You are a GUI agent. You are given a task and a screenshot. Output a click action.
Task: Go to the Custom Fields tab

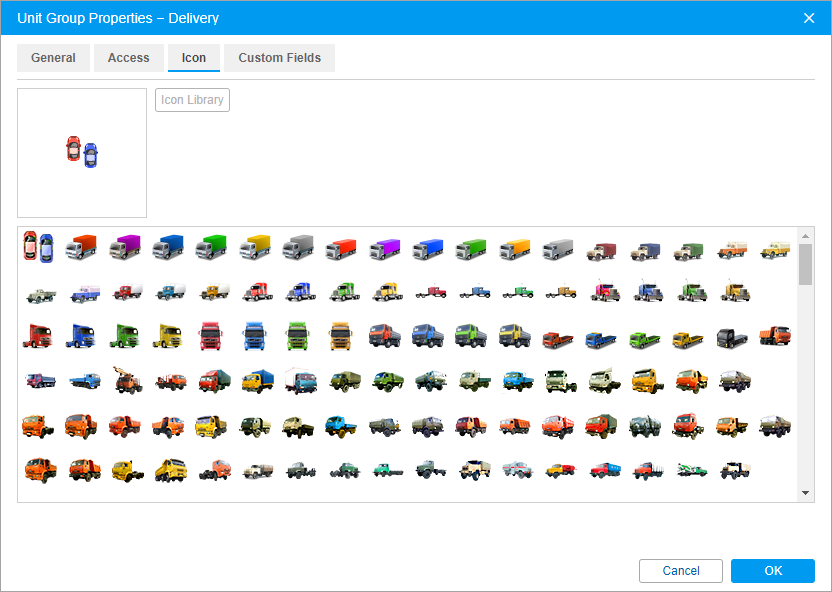pyautogui.click(x=280, y=58)
